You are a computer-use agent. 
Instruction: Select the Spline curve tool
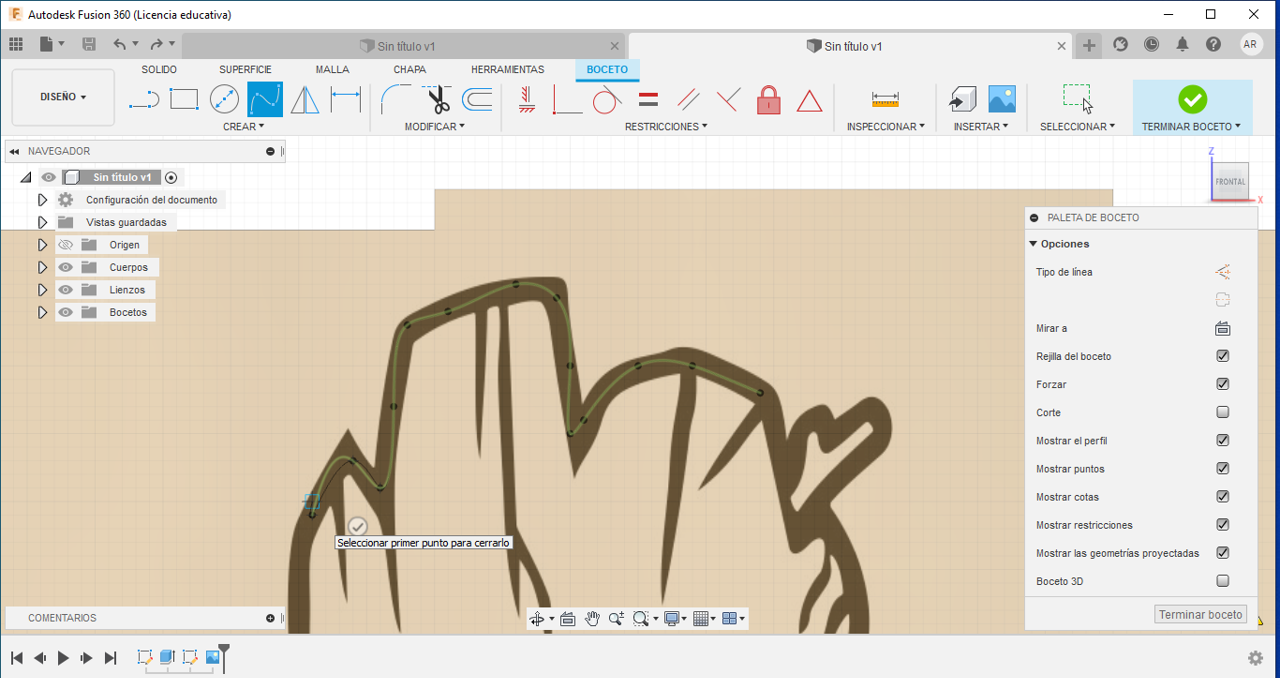click(265, 99)
